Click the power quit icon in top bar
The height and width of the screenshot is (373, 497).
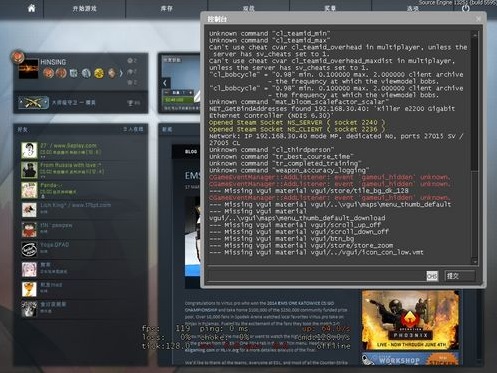coord(466,9)
